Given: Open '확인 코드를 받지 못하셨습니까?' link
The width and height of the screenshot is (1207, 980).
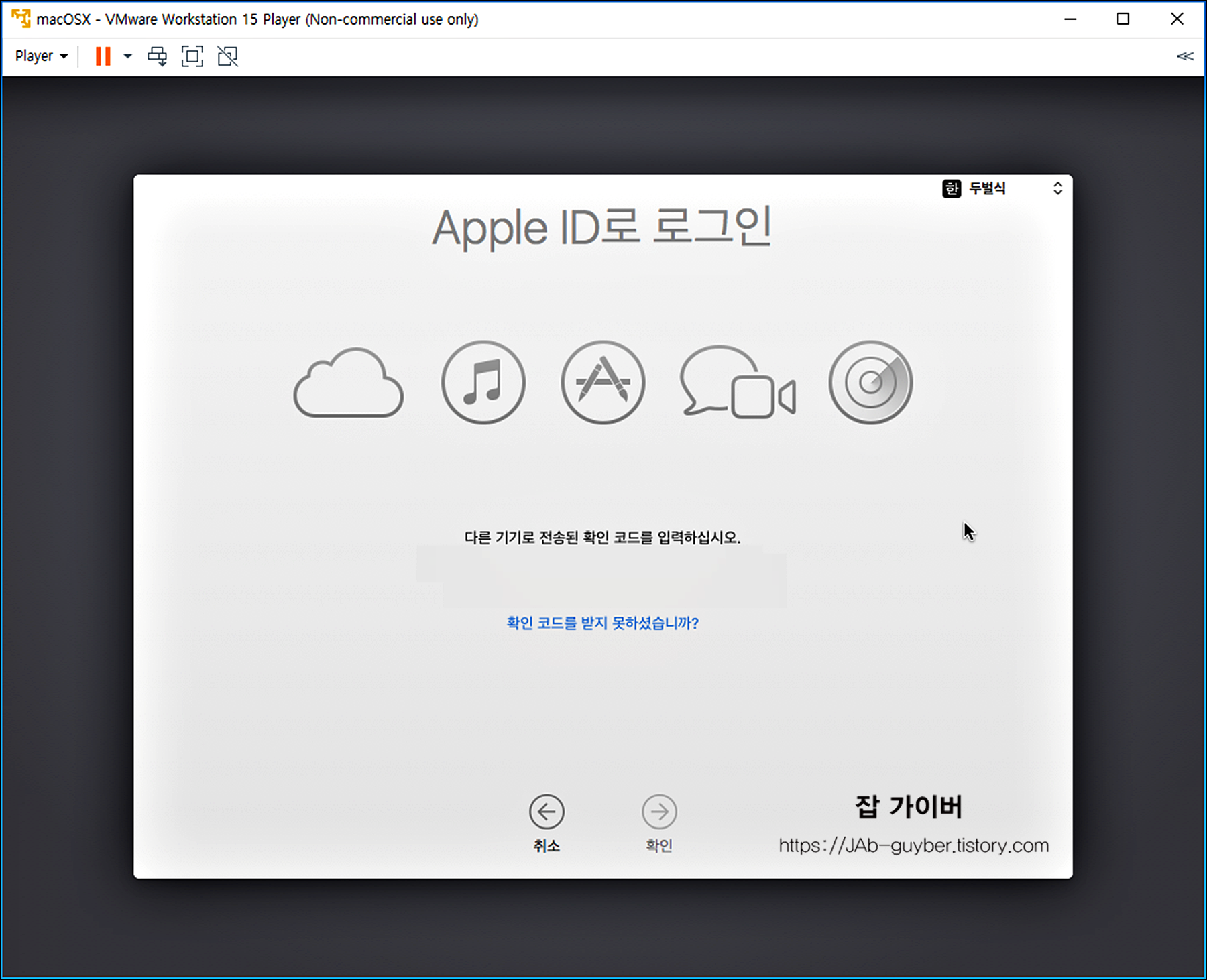Looking at the screenshot, I should coord(602,623).
